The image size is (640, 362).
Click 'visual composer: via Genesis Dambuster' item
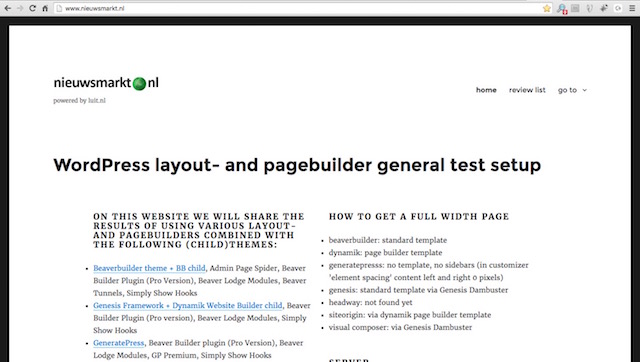(400, 327)
